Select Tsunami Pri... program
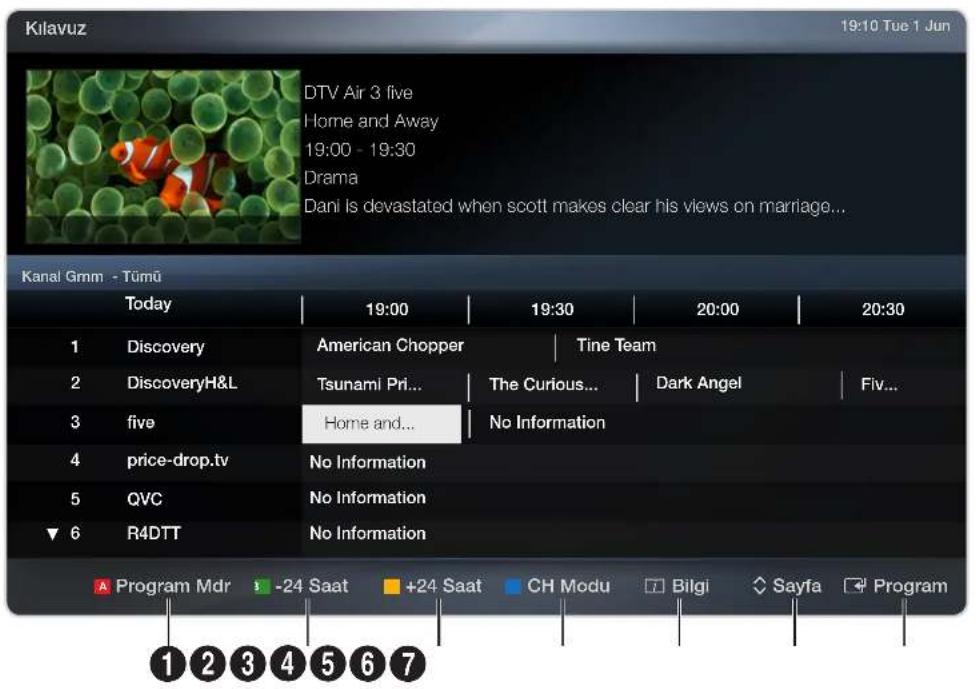This screenshot has height=689, width=976. [x=369, y=385]
